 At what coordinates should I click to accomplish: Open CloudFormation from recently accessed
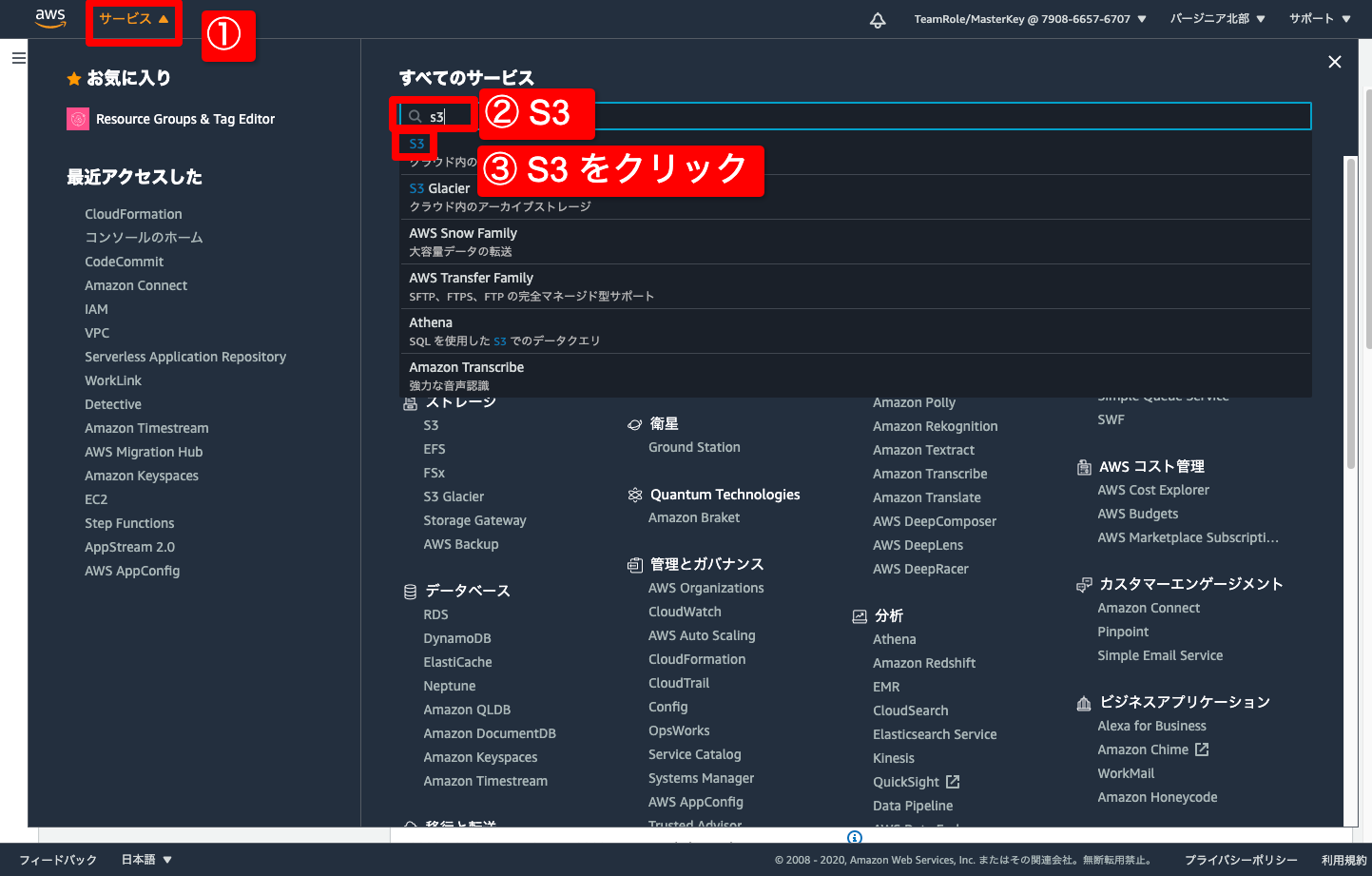[x=133, y=214]
